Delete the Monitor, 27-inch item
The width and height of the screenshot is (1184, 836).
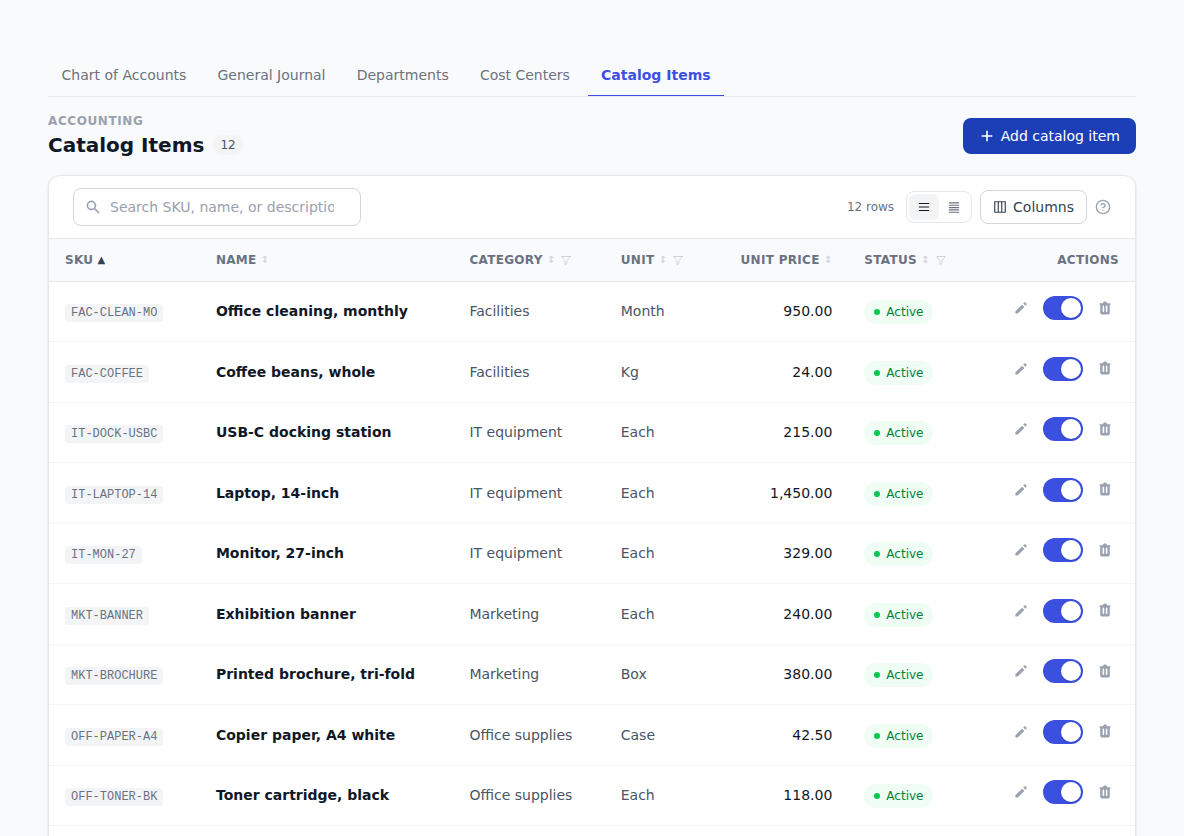point(1105,551)
